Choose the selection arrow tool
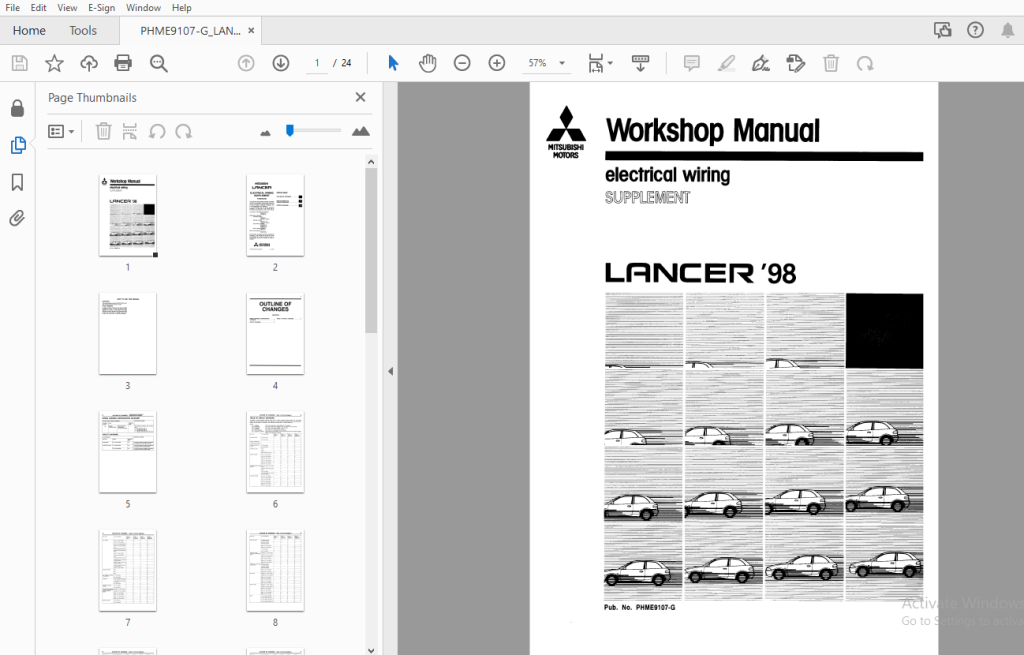Viewport: 1024px width, 655px height. click(x=392, y=63)
